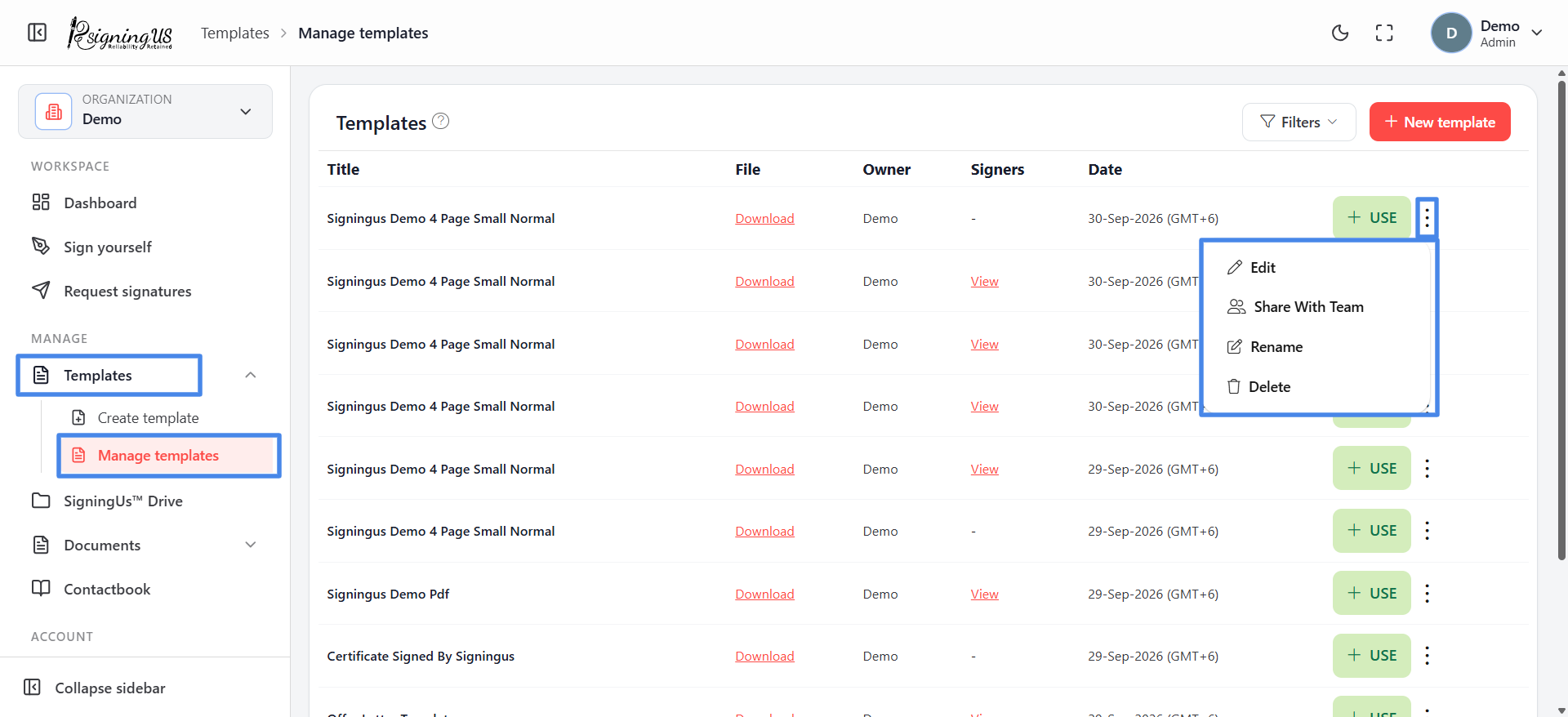Open Create template in the sidebar
Screen dimensions: 1568x717
[x=136, y=417]
